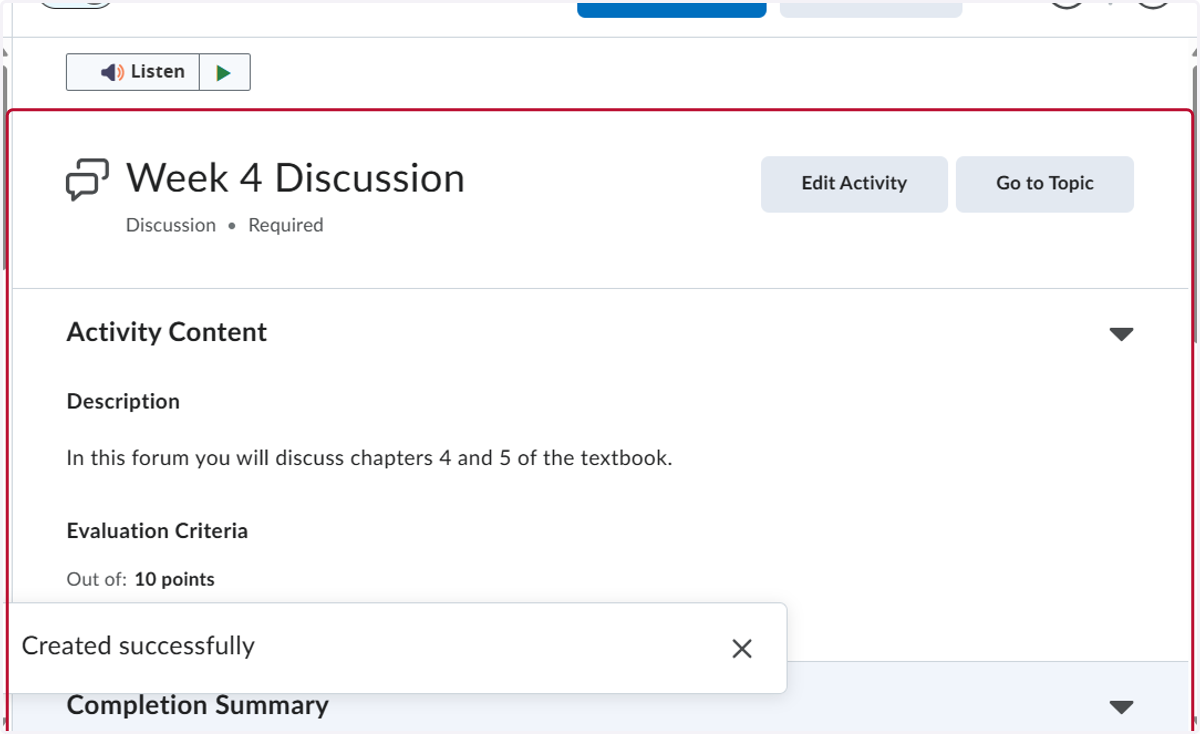Click the Completion Summary heading
The width and height of the screenshot is (1200, 734).
coord(197,705)
